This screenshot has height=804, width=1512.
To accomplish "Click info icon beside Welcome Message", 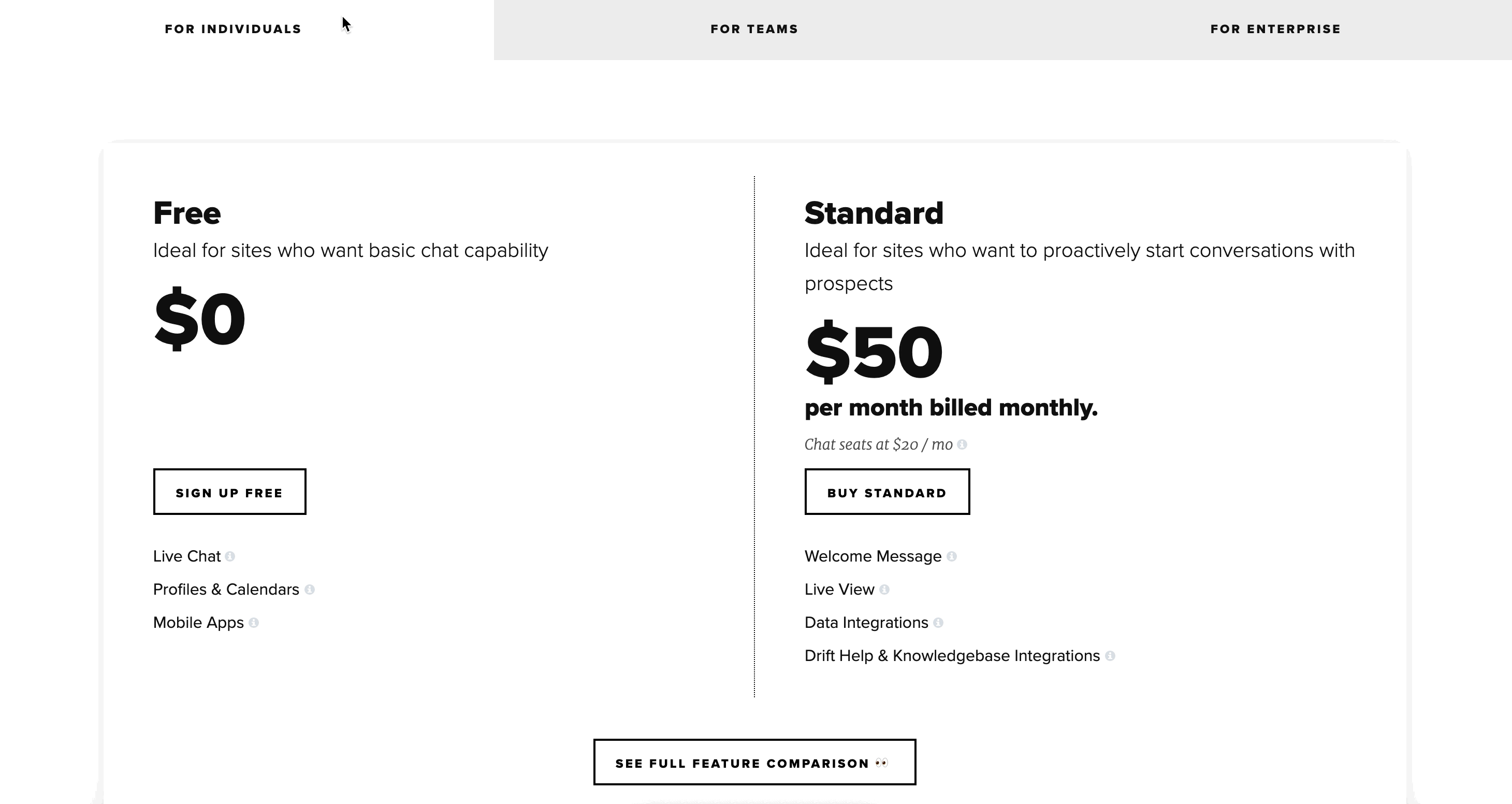I will [x=951, y=556].
